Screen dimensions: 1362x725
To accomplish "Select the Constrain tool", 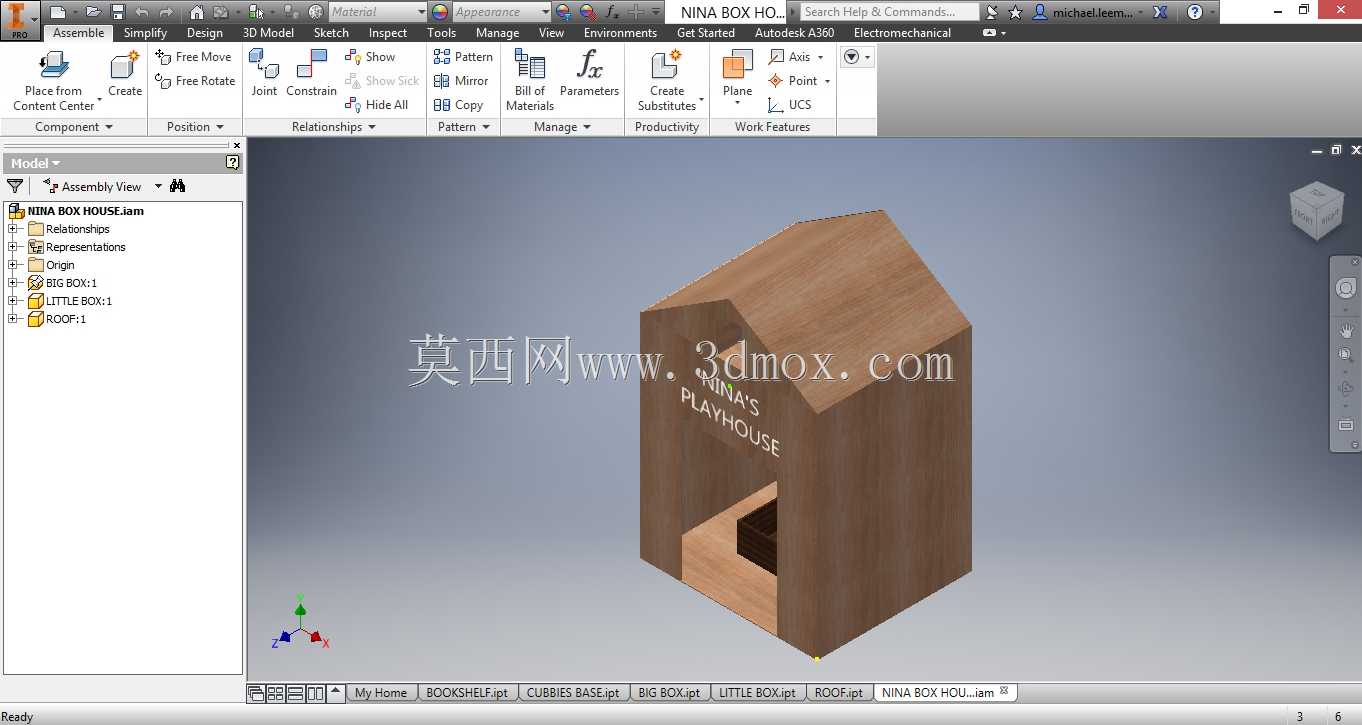I will click(311, 75).
